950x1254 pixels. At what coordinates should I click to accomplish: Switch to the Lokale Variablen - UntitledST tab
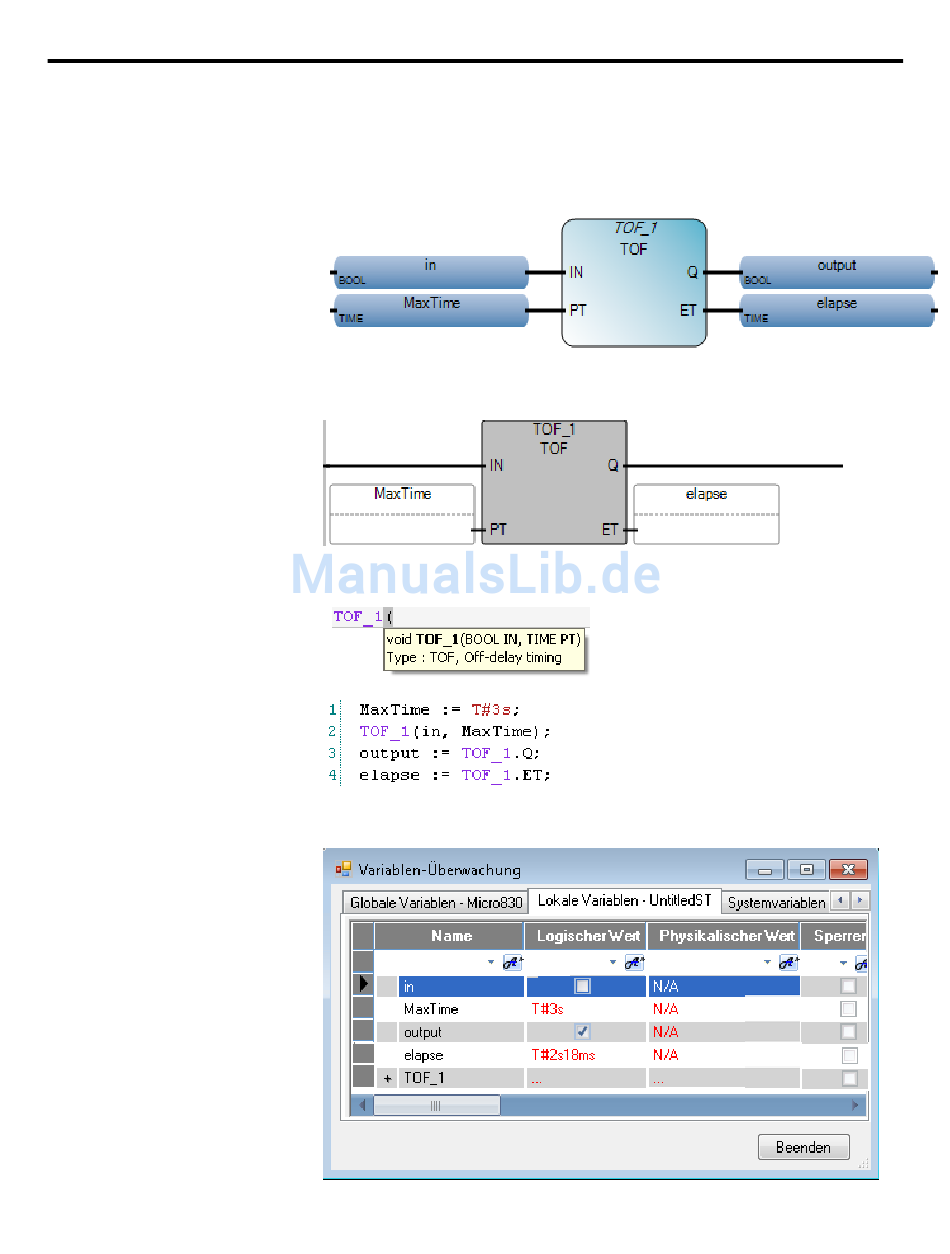pos(624,900)
